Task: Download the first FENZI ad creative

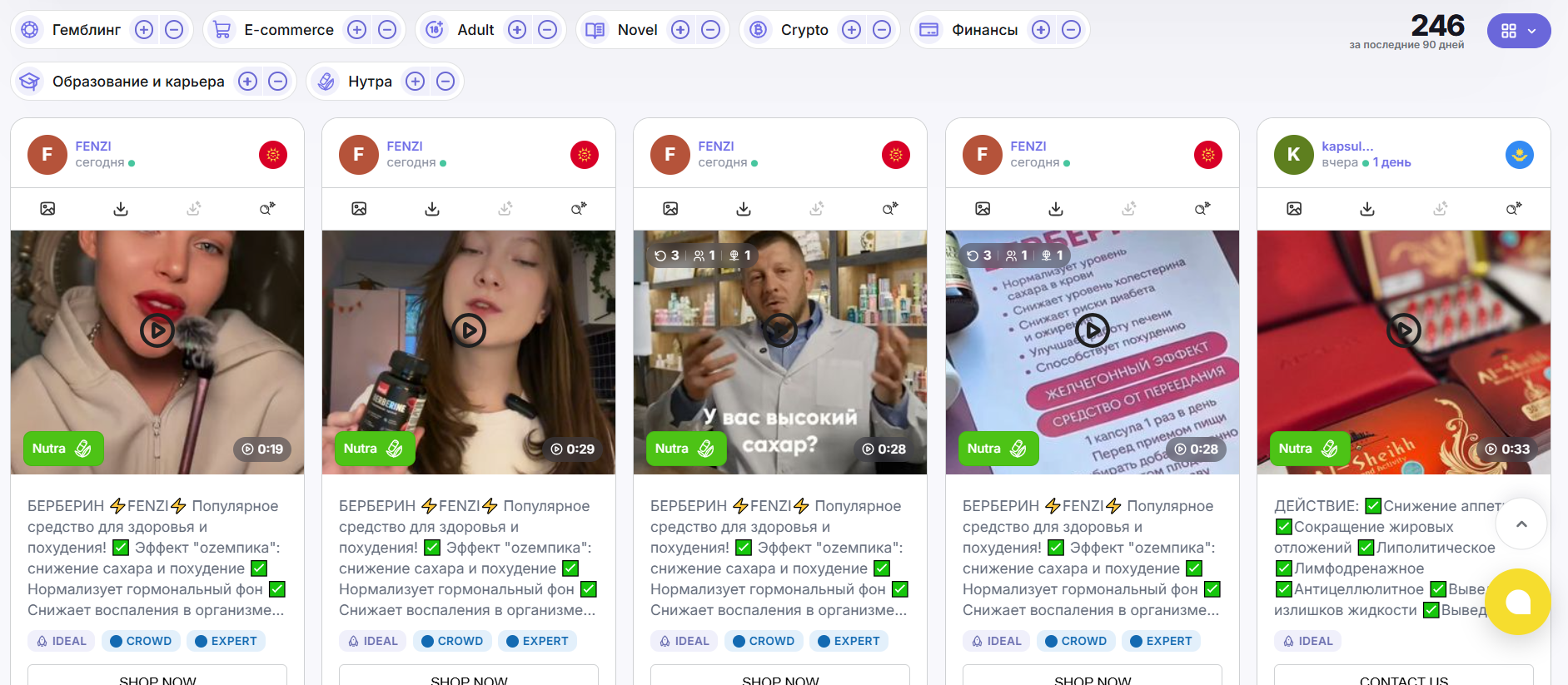Action: (121, 209)
